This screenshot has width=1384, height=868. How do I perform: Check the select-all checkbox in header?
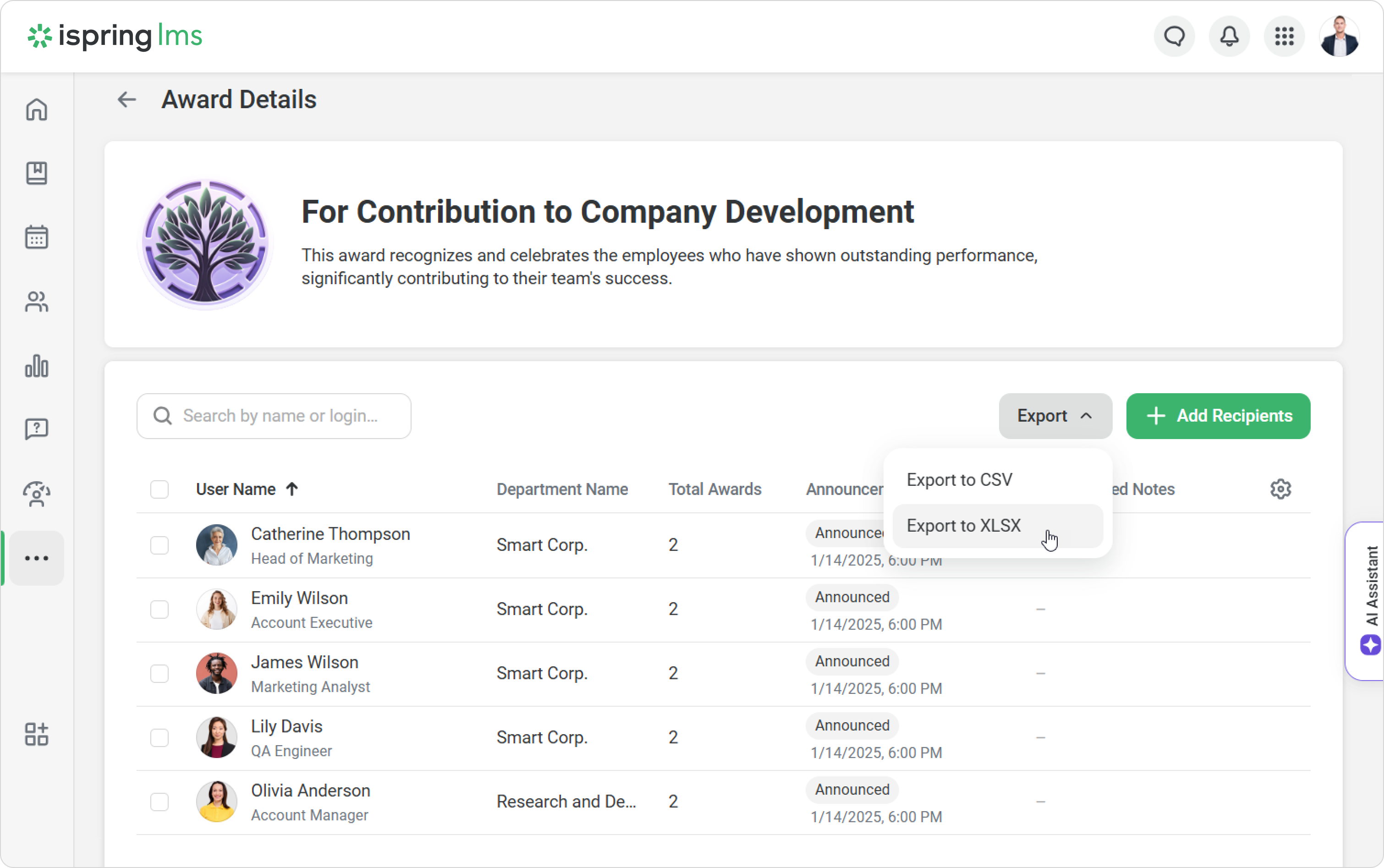[159, 490]
